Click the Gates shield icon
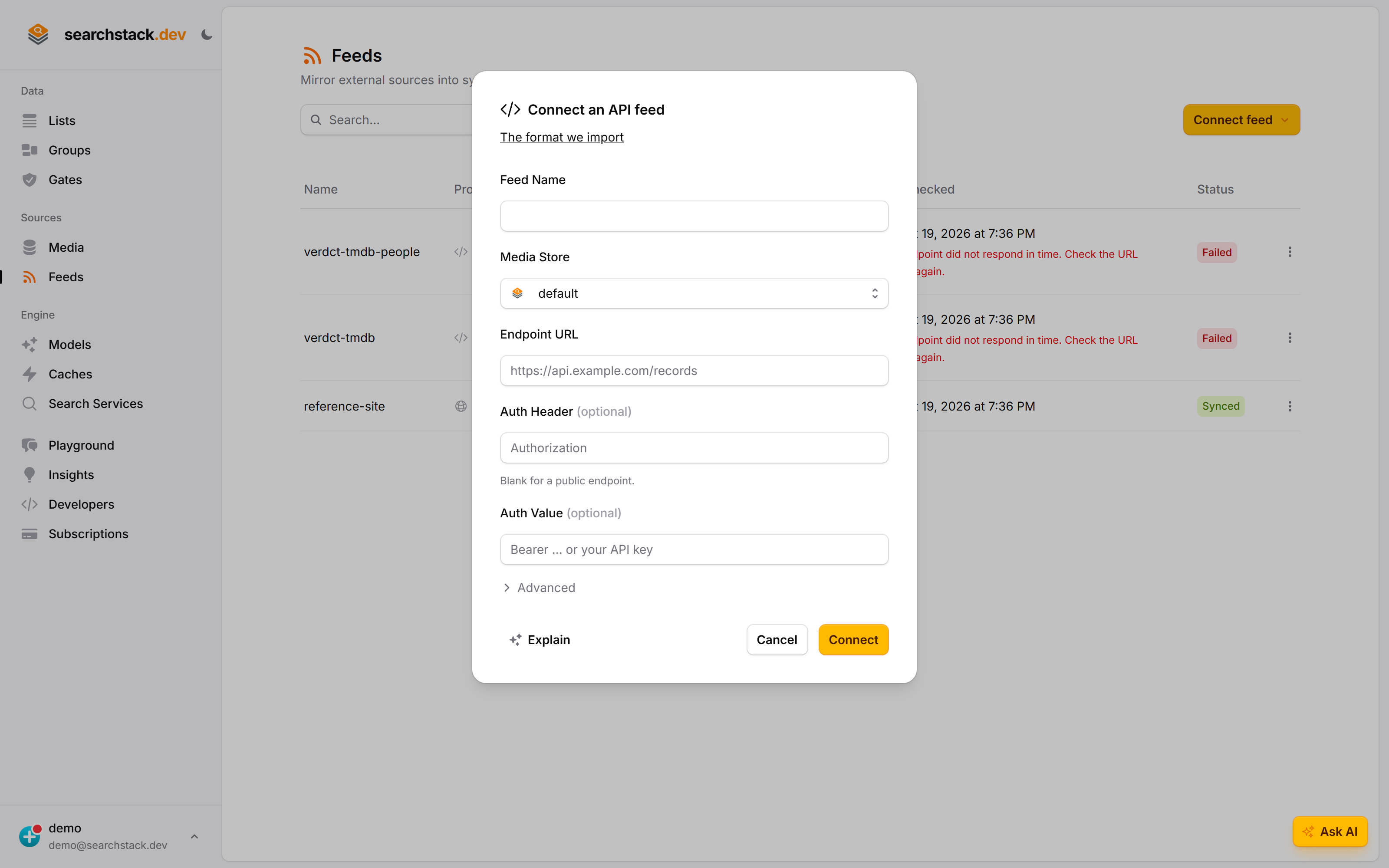The height and width of the screenshot is (868, 1389). click(x=29, y=180)
